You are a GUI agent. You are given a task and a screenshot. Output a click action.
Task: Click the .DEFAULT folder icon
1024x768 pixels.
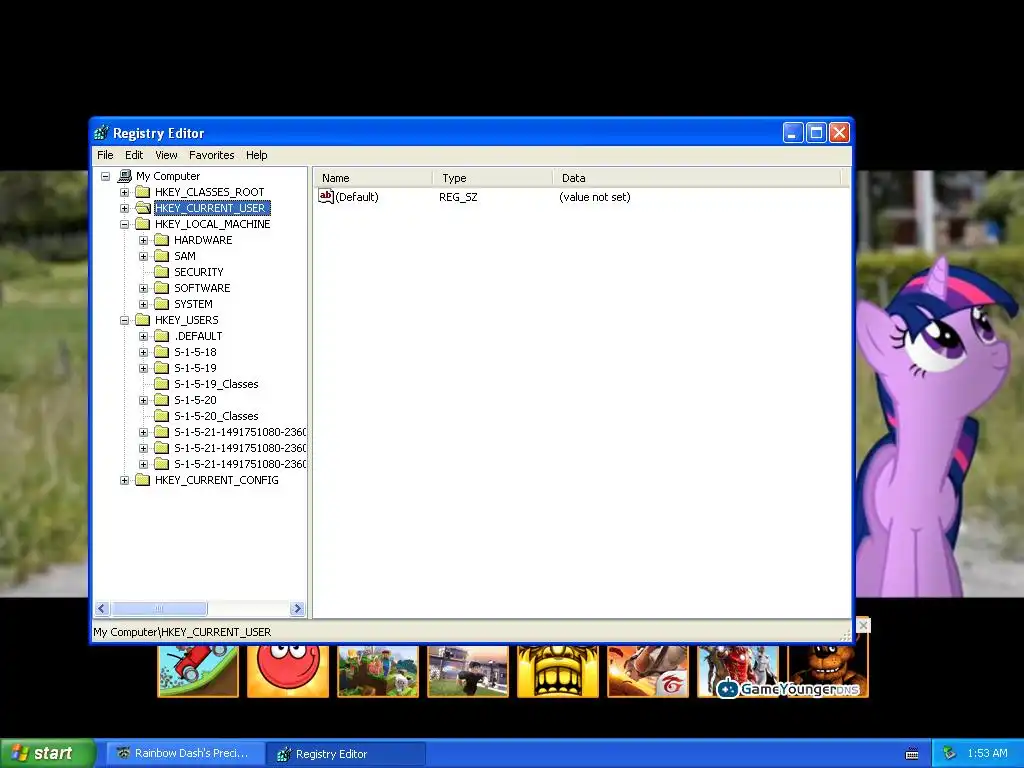tap(161, 336)
